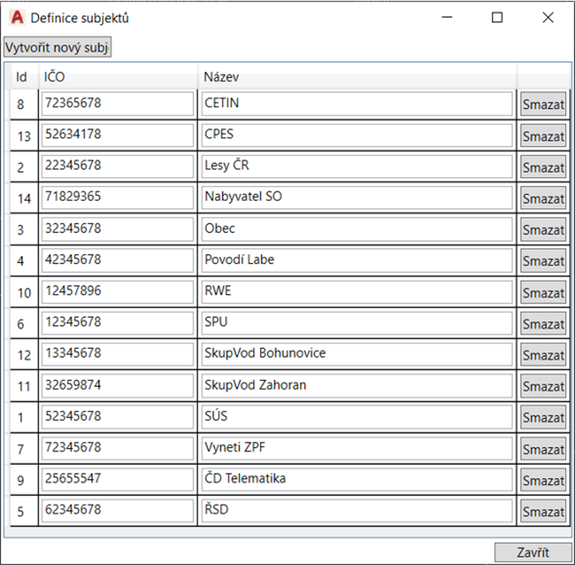The width and height of the screenshot is (575, 565).
Task: Click the IČO field 32659874
Action: click(117, 385)
